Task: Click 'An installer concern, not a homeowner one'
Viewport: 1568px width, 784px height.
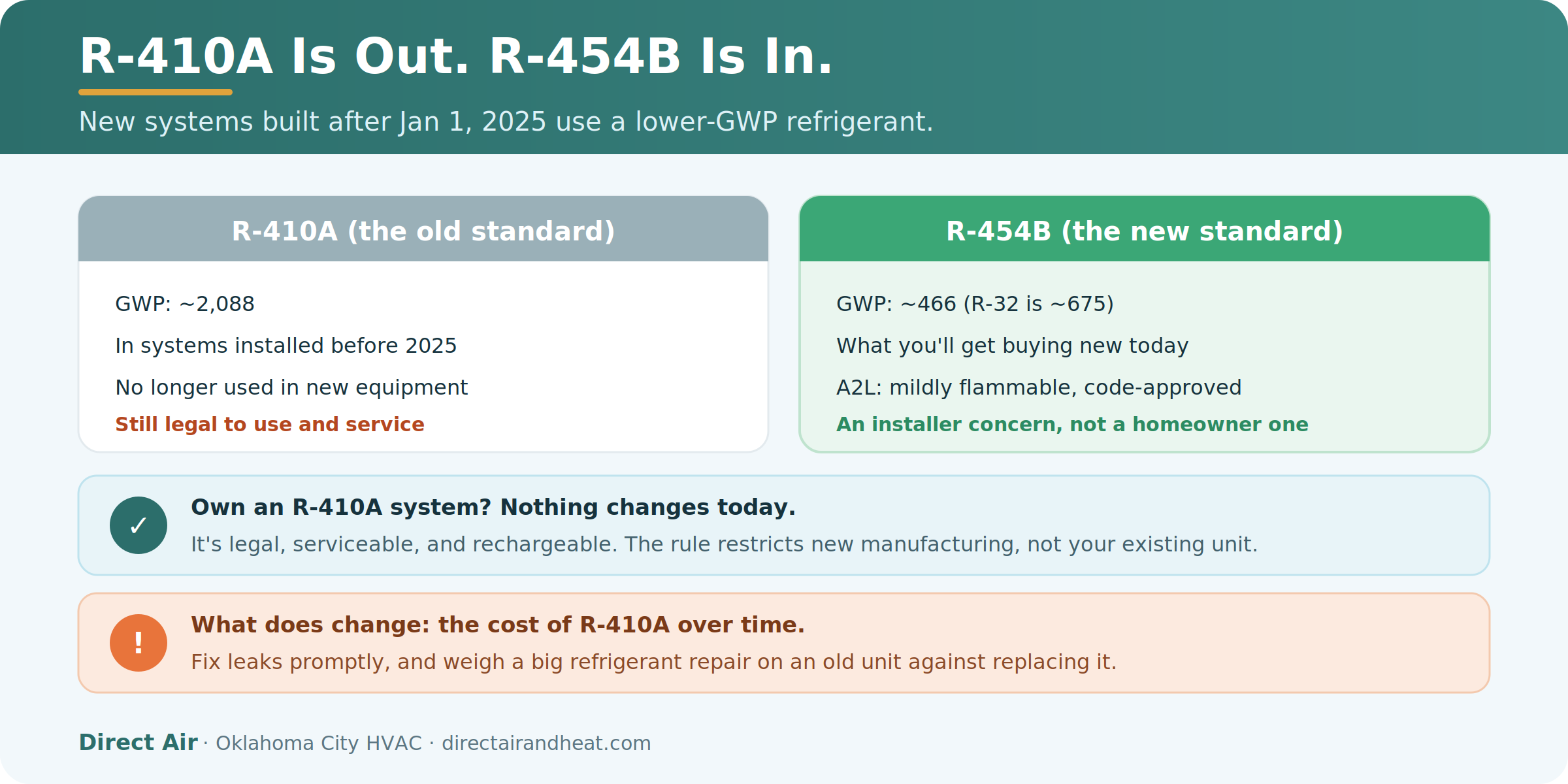Action: 1072,425
